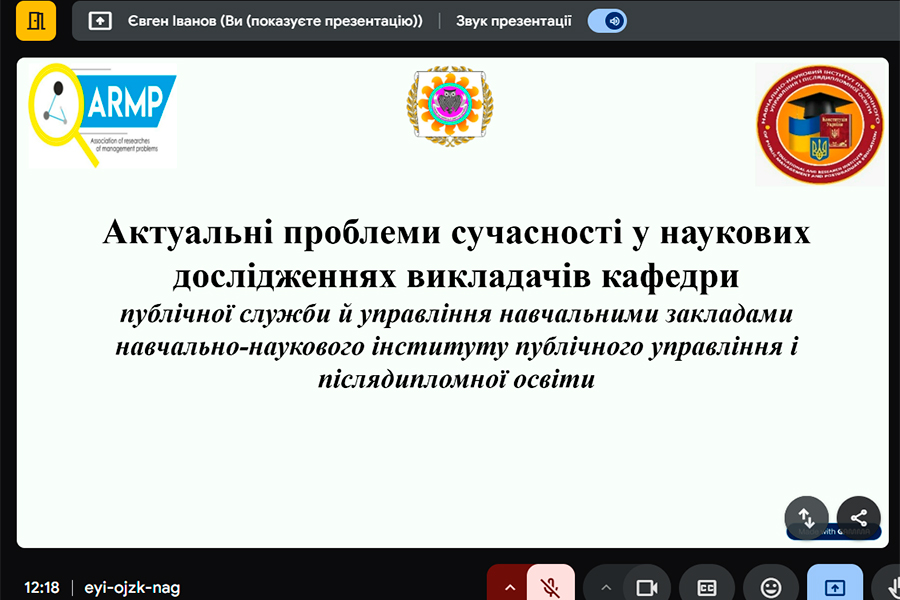Raise hand icon at bottom edge

891,587
